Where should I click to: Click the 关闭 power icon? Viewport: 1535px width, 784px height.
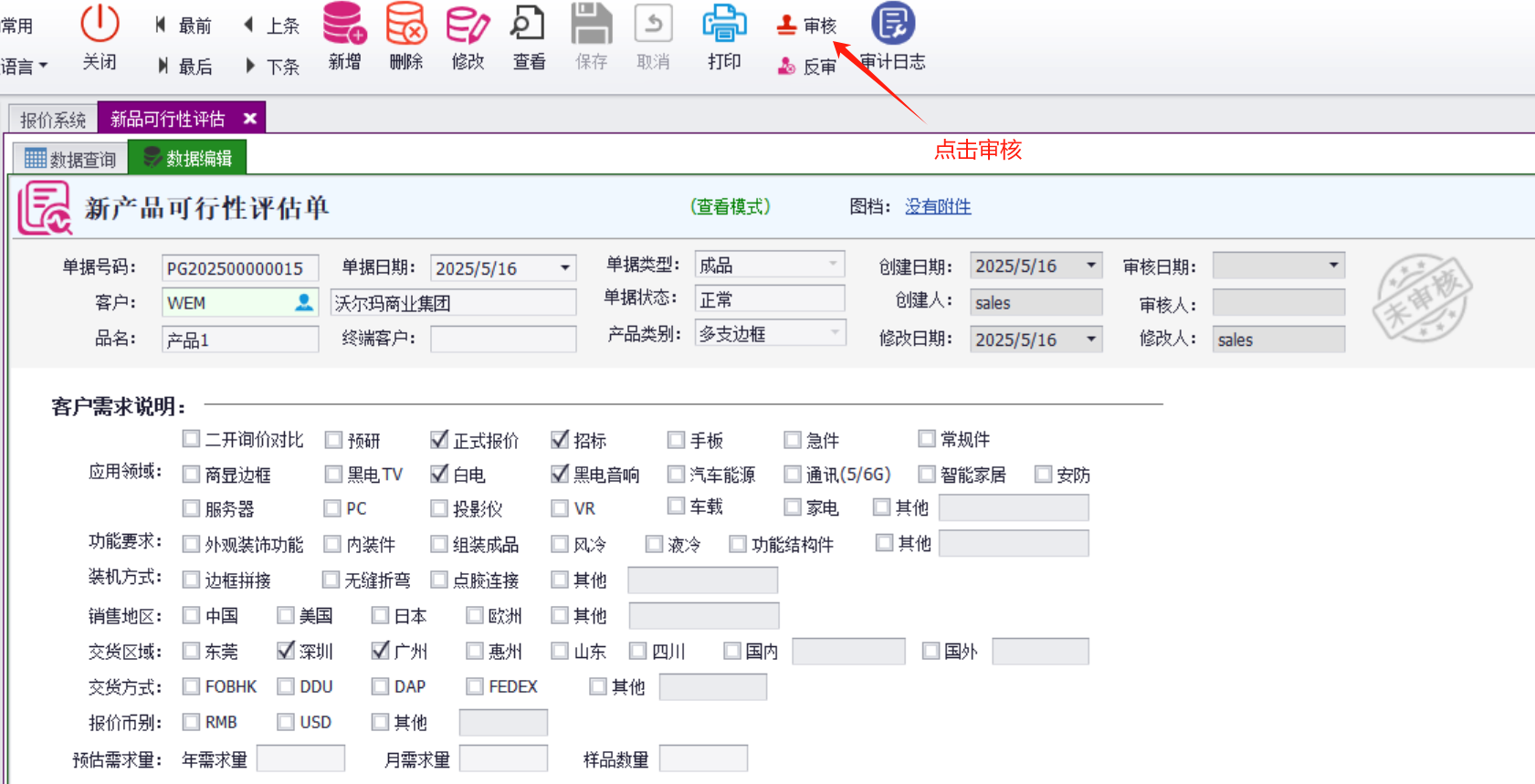point(100,25)
